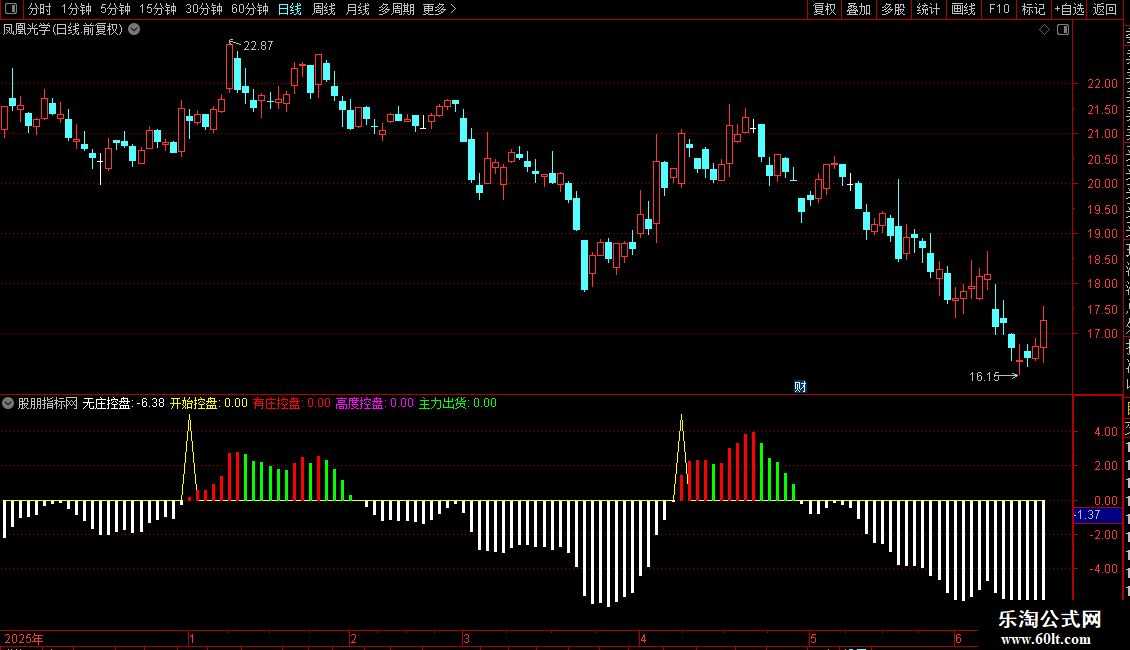
Task: Open F10 company information
Action: coord(999,9)
